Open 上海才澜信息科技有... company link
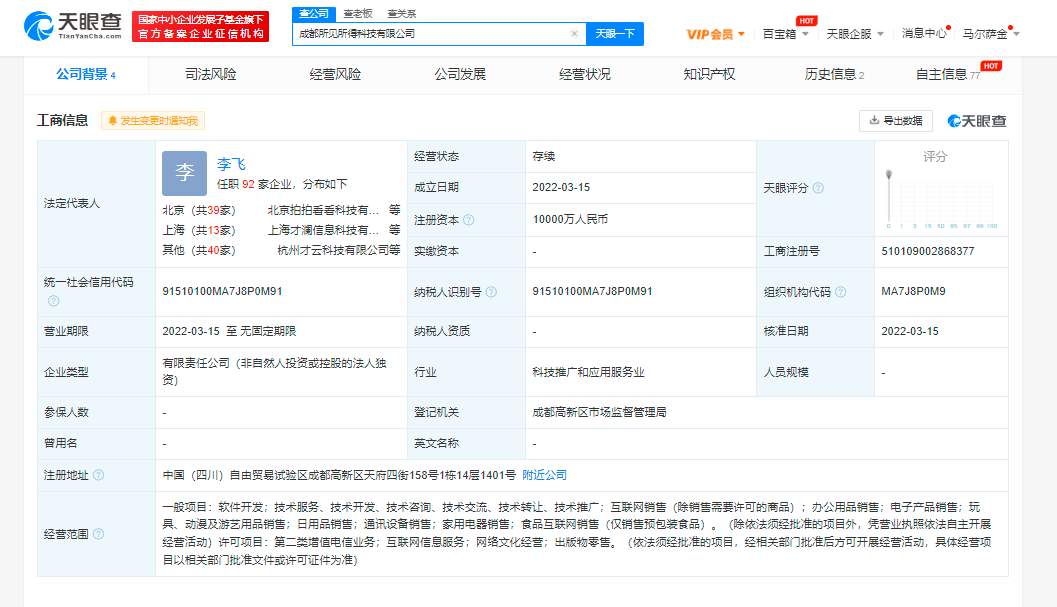This screenshot has height=607, width=1057. click(x=323, y=231)
